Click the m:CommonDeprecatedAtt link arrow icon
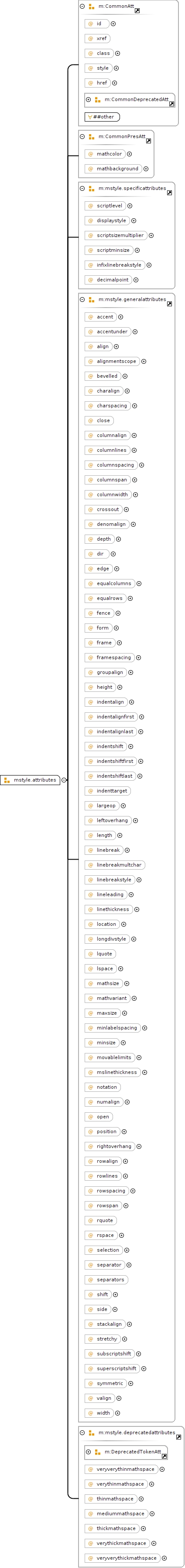 pos(171,104)
